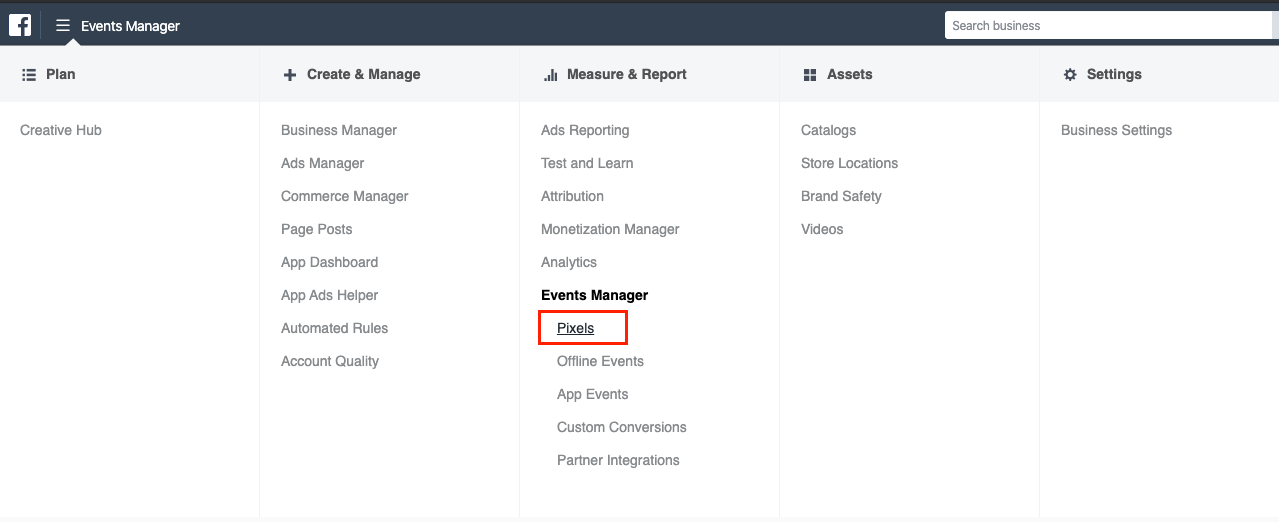Open Offline Events link

(600, 361)
